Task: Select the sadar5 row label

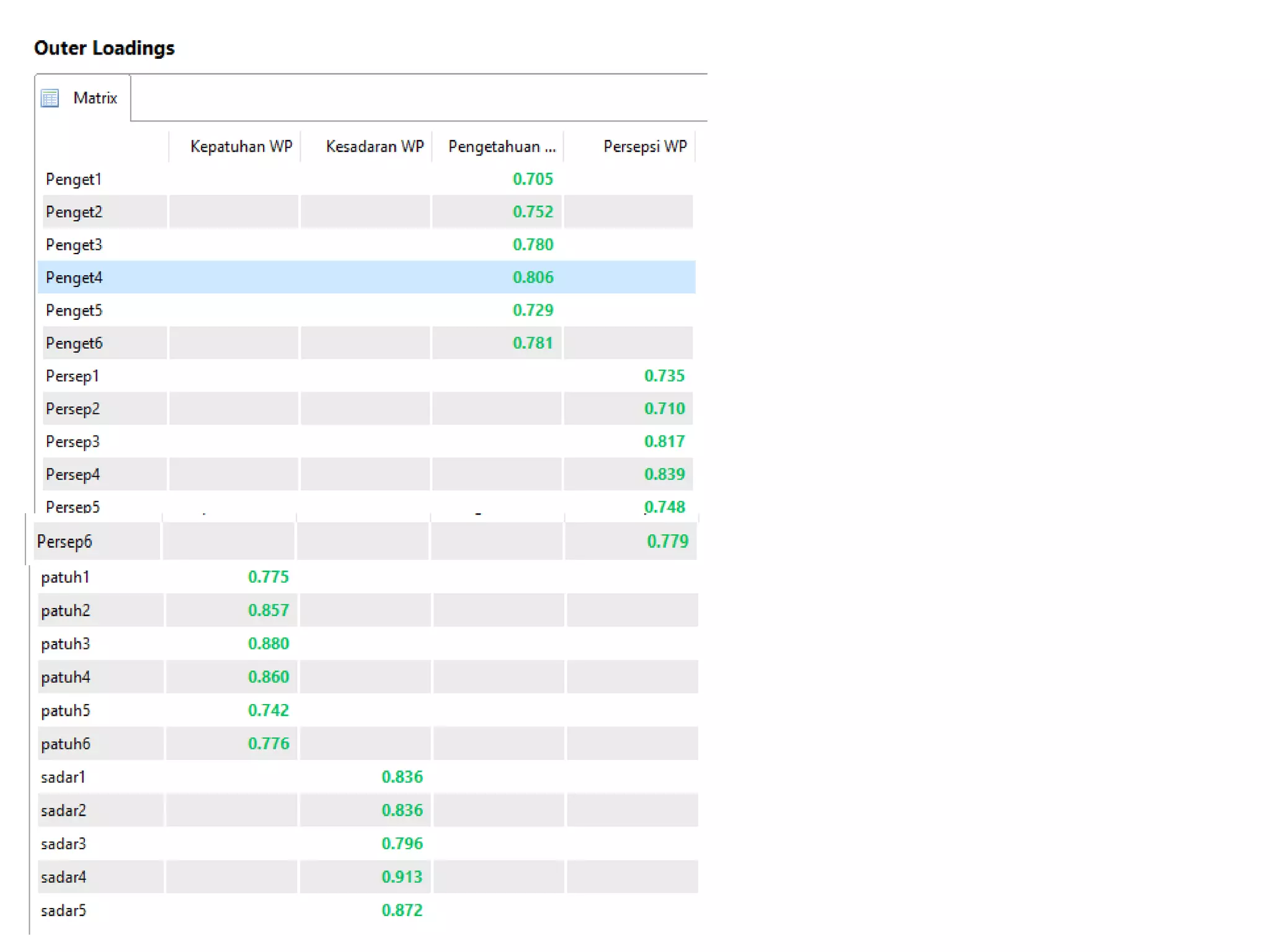Action: (x=63, y=910)
